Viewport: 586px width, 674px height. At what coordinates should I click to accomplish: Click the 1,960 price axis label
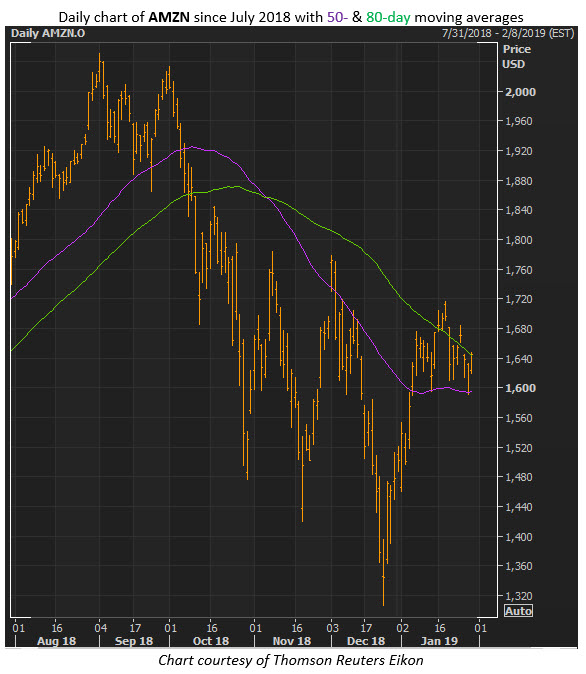(x=519, y=121)
